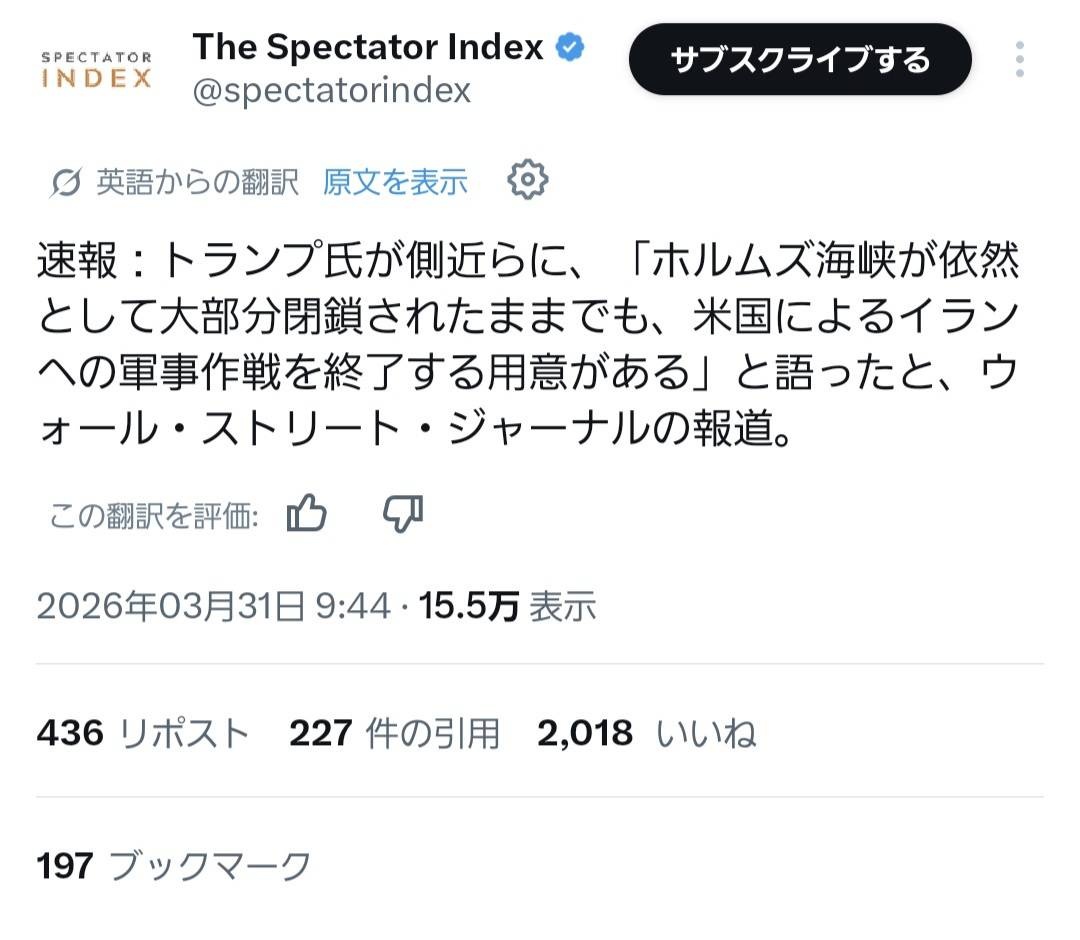Screen dimensions: 1080x940
Task: Open the @spectatorindex handle profile
Action: pos(331,91)
